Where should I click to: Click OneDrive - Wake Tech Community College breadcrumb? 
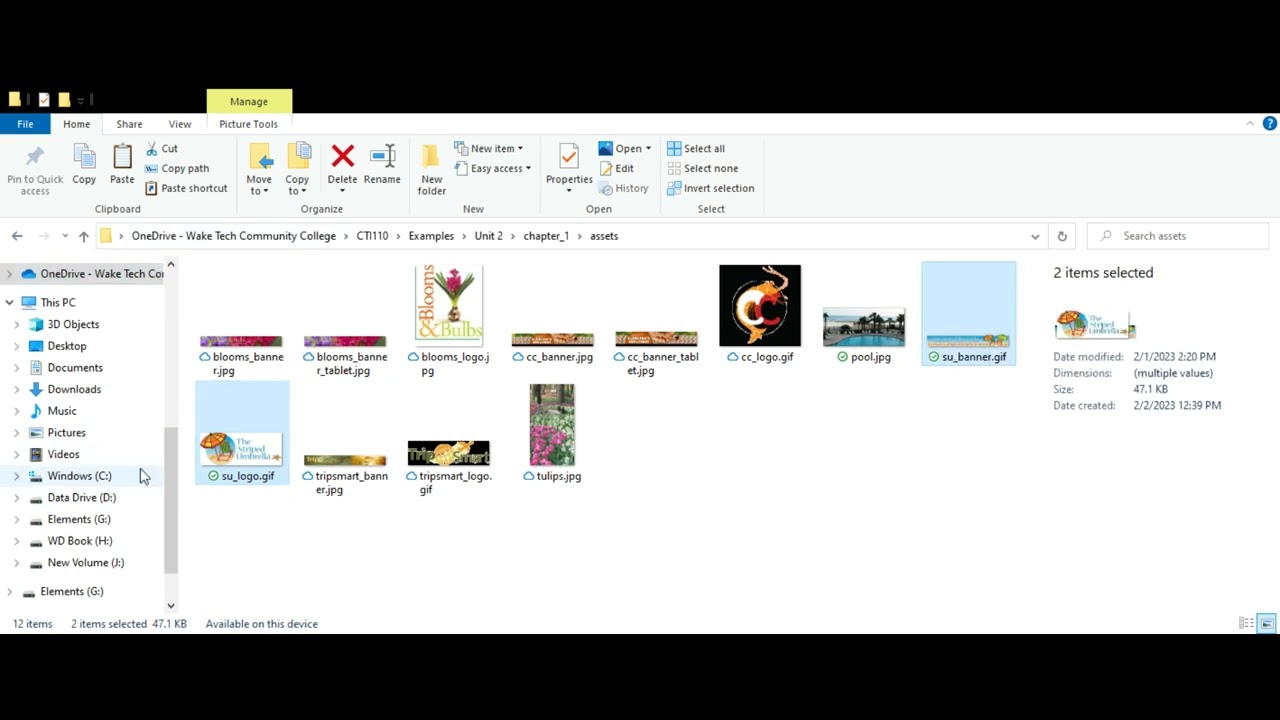234,236
